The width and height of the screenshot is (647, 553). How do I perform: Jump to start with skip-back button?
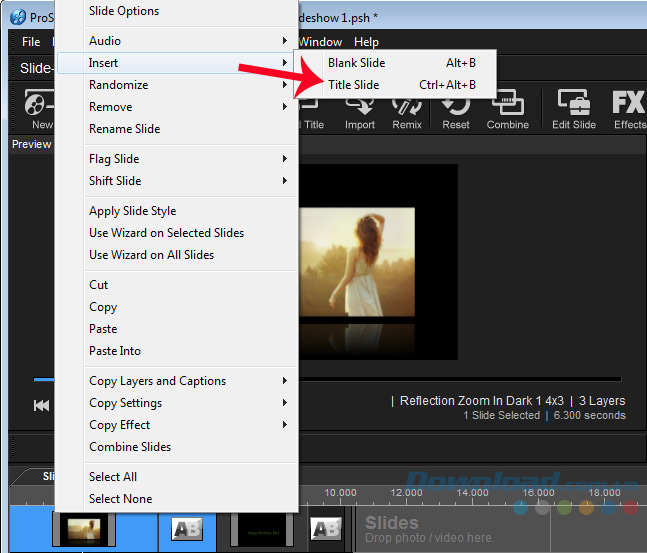click(41, 406)
